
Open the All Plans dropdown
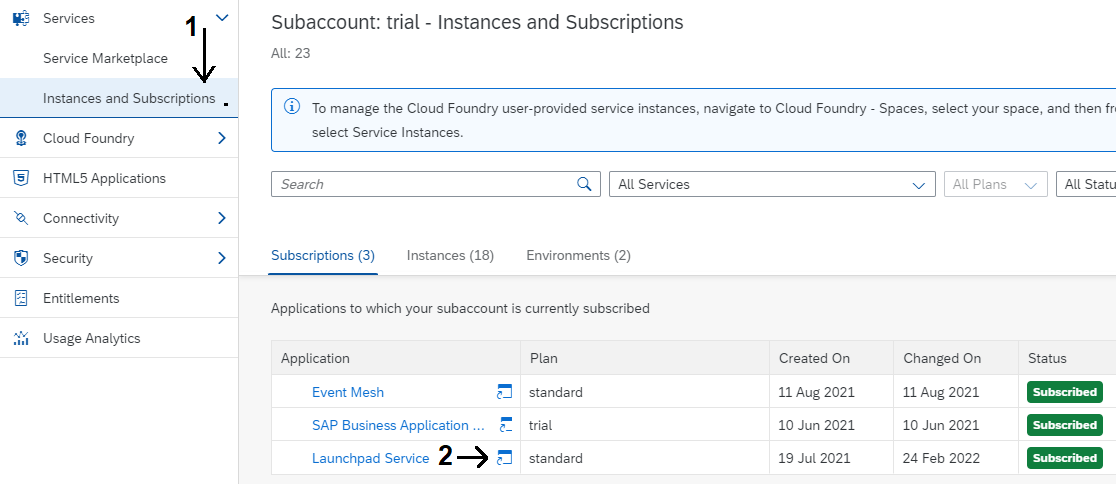click(x=996, y=184)
